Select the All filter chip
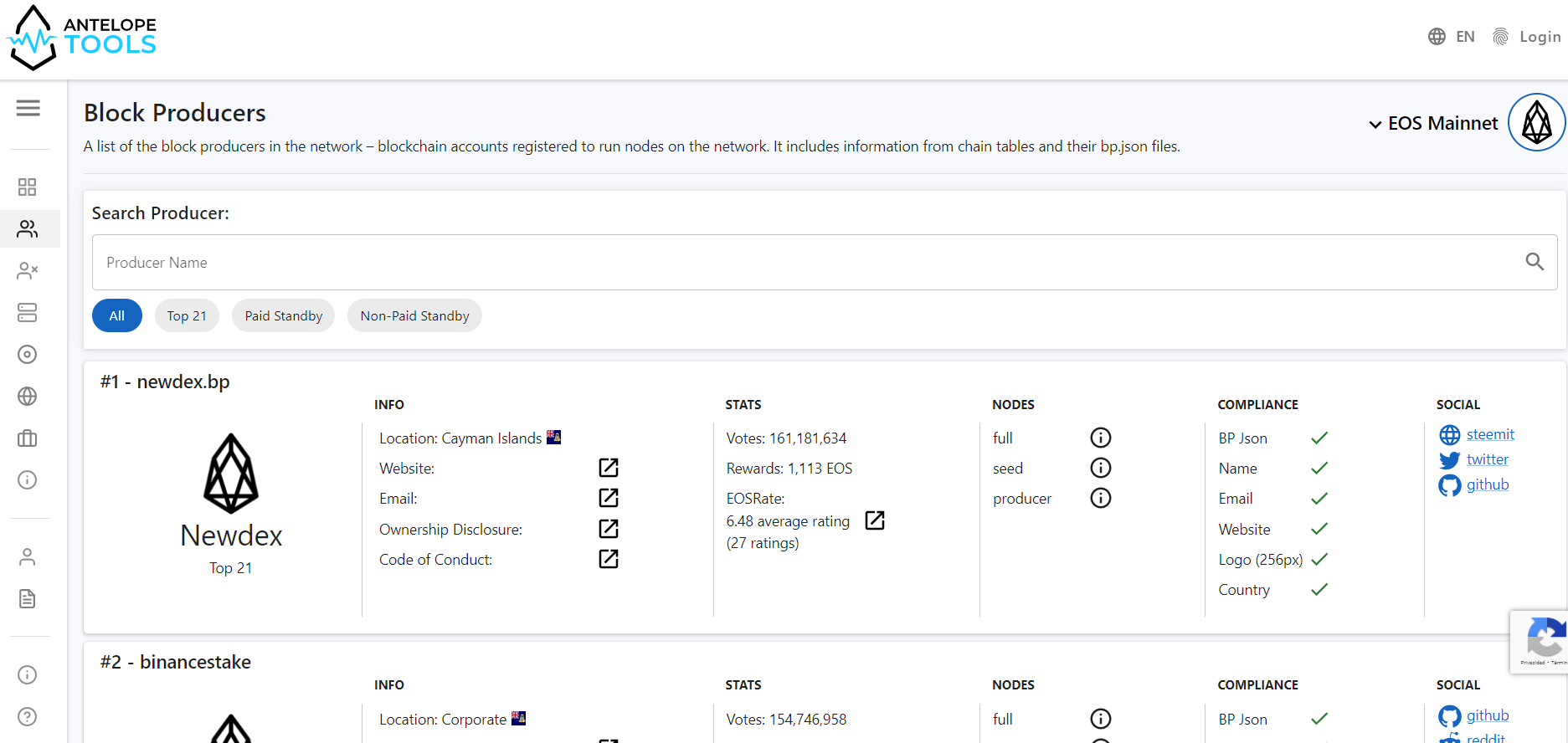 [x=117, y=315]
